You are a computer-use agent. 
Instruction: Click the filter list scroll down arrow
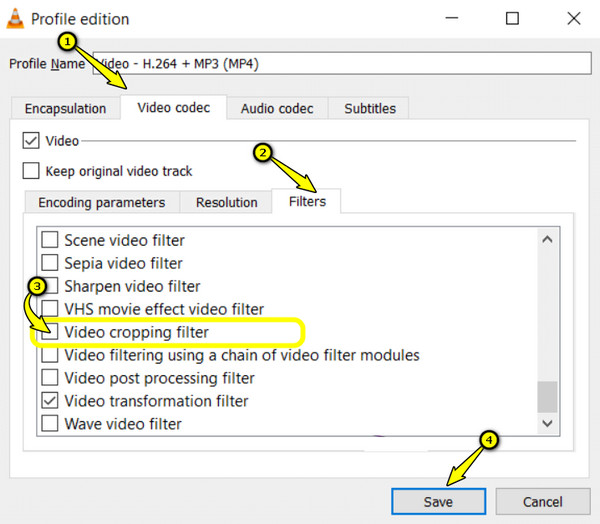pos(548,423)
